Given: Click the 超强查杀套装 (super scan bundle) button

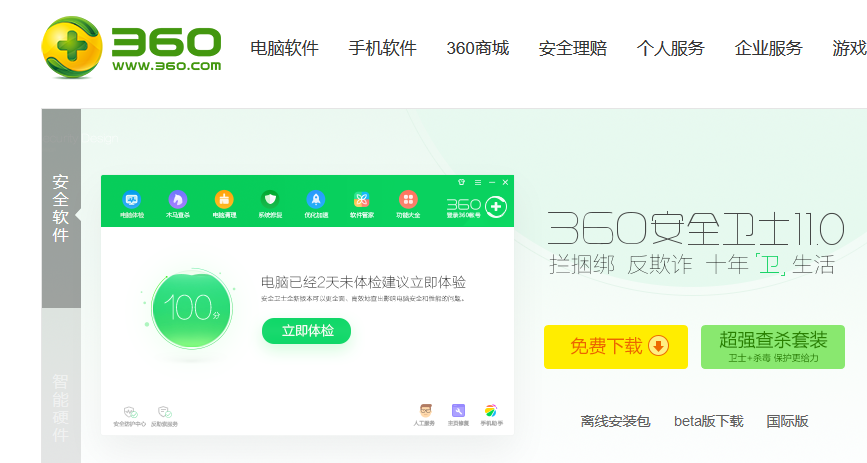Looking at the screenshot, I should [773, 347].
